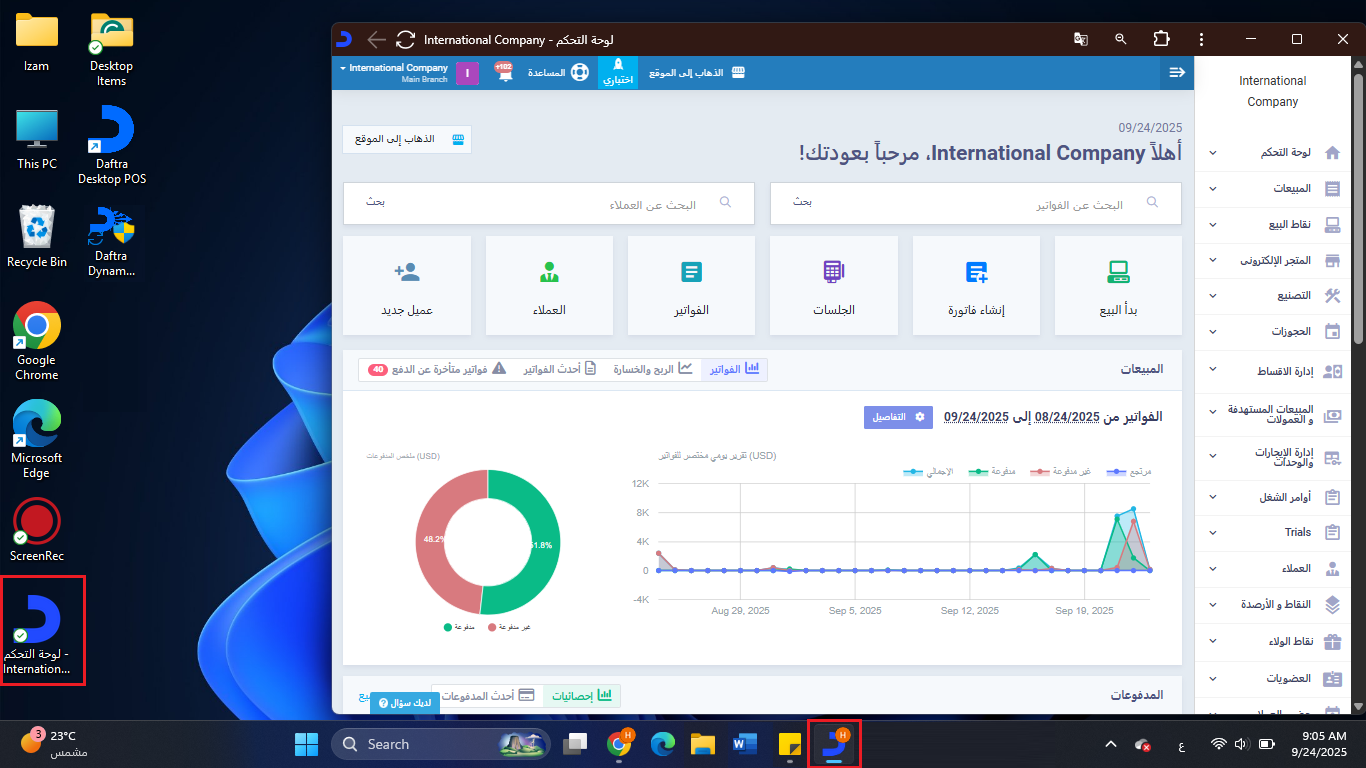Click the reload icon in the title bar
This screenshot has width=1366, height=768.
[x=405, y=40]
